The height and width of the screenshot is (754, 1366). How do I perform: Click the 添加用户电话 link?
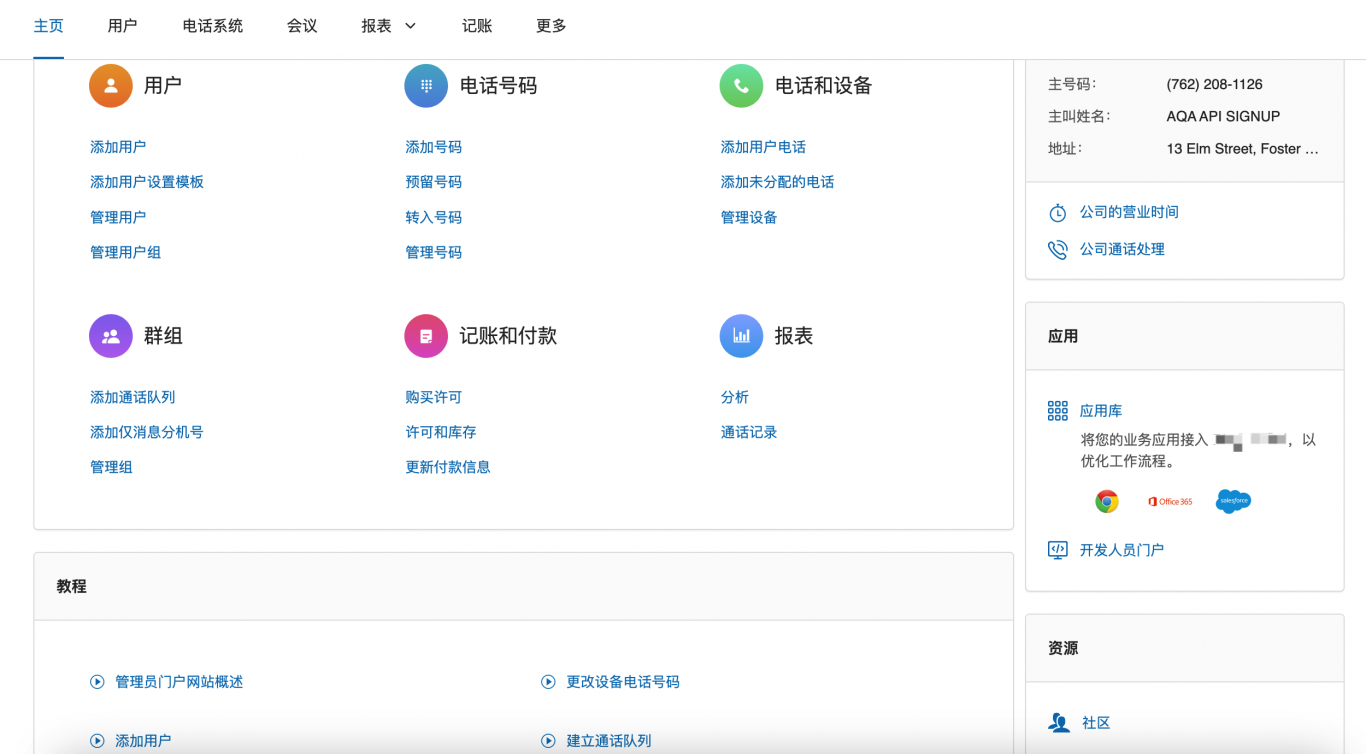(763, 147)
